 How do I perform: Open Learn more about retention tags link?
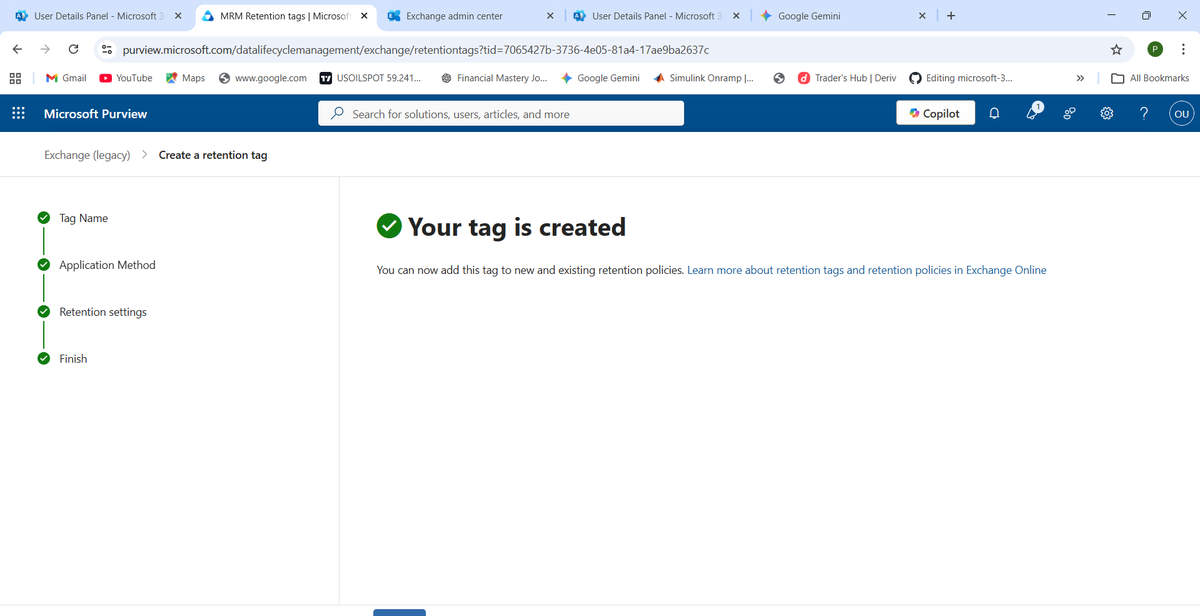pyautogui.click(x=867, y=270)
